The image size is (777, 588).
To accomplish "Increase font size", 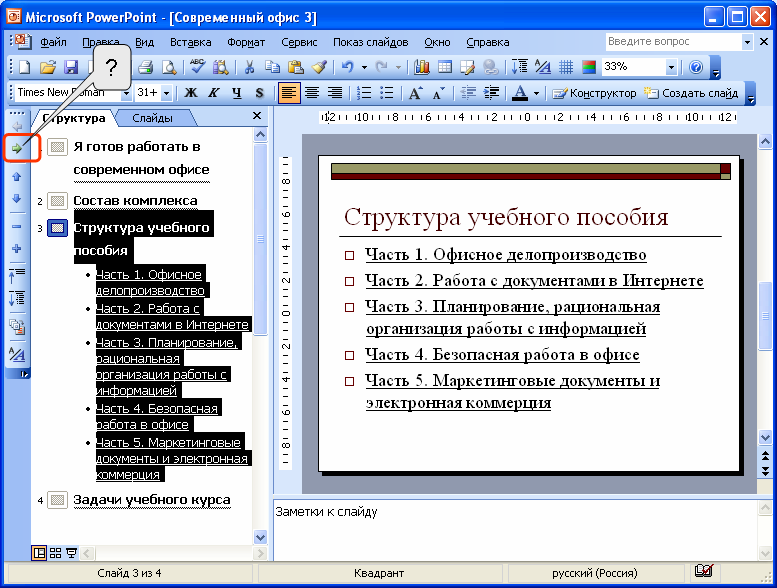I will click(x=415, y=93).
